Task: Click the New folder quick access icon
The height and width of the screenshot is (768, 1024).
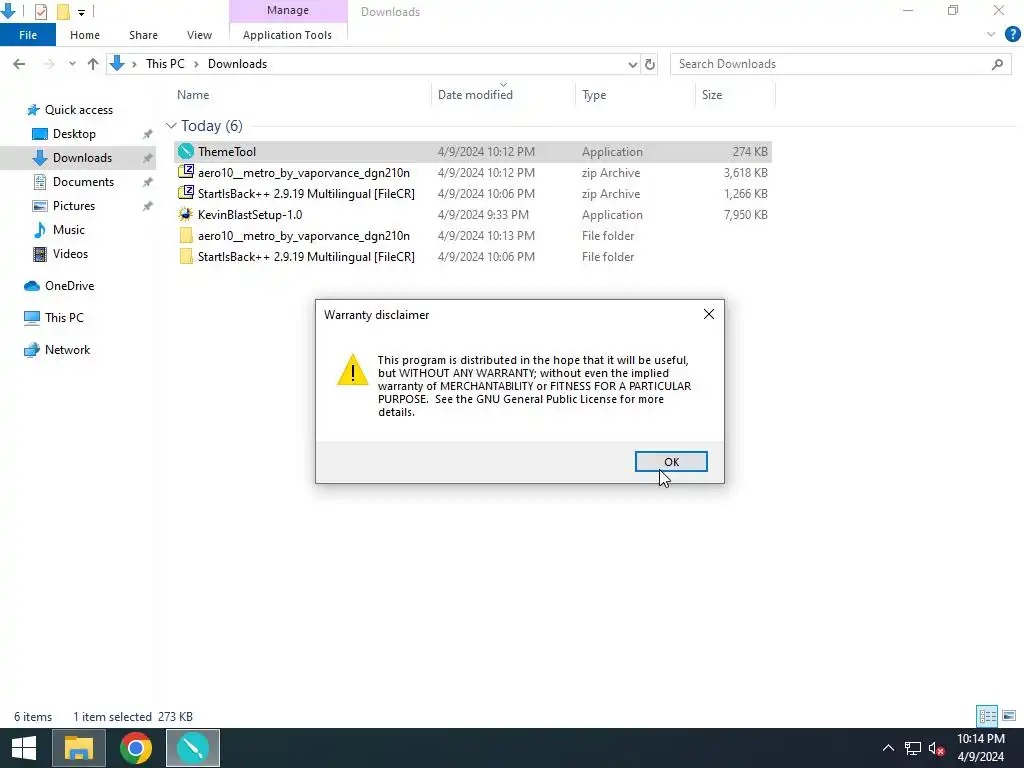Action: (63, 11)
